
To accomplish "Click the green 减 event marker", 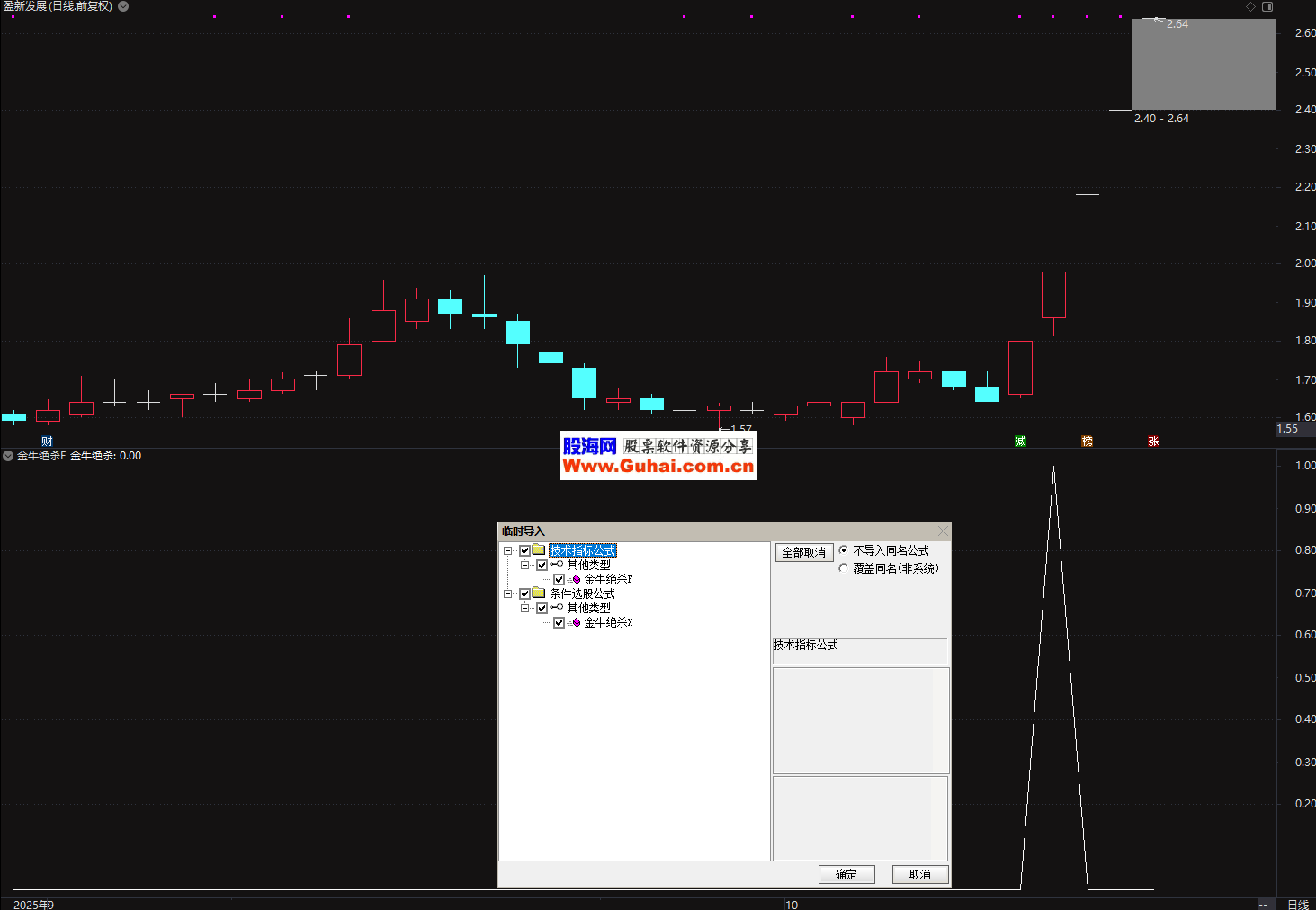I will 1020,442.
